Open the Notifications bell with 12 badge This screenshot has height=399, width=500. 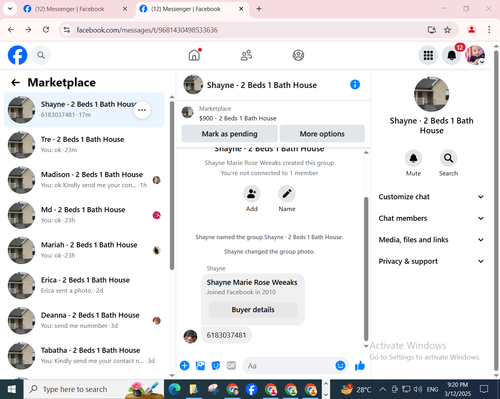452,55
